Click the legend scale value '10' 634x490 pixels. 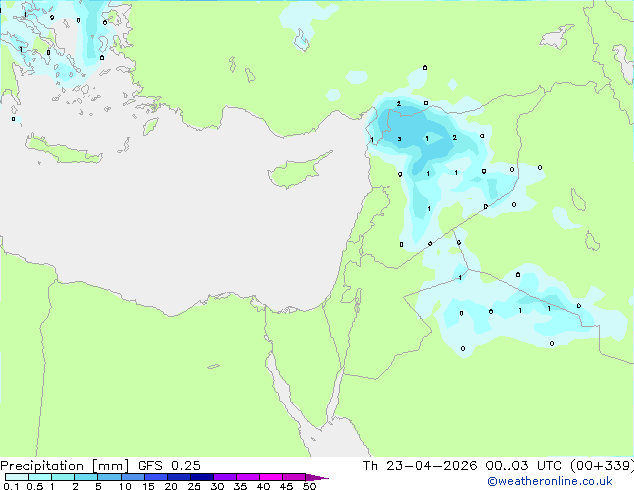pyautogui.click(x=125, y=486)
